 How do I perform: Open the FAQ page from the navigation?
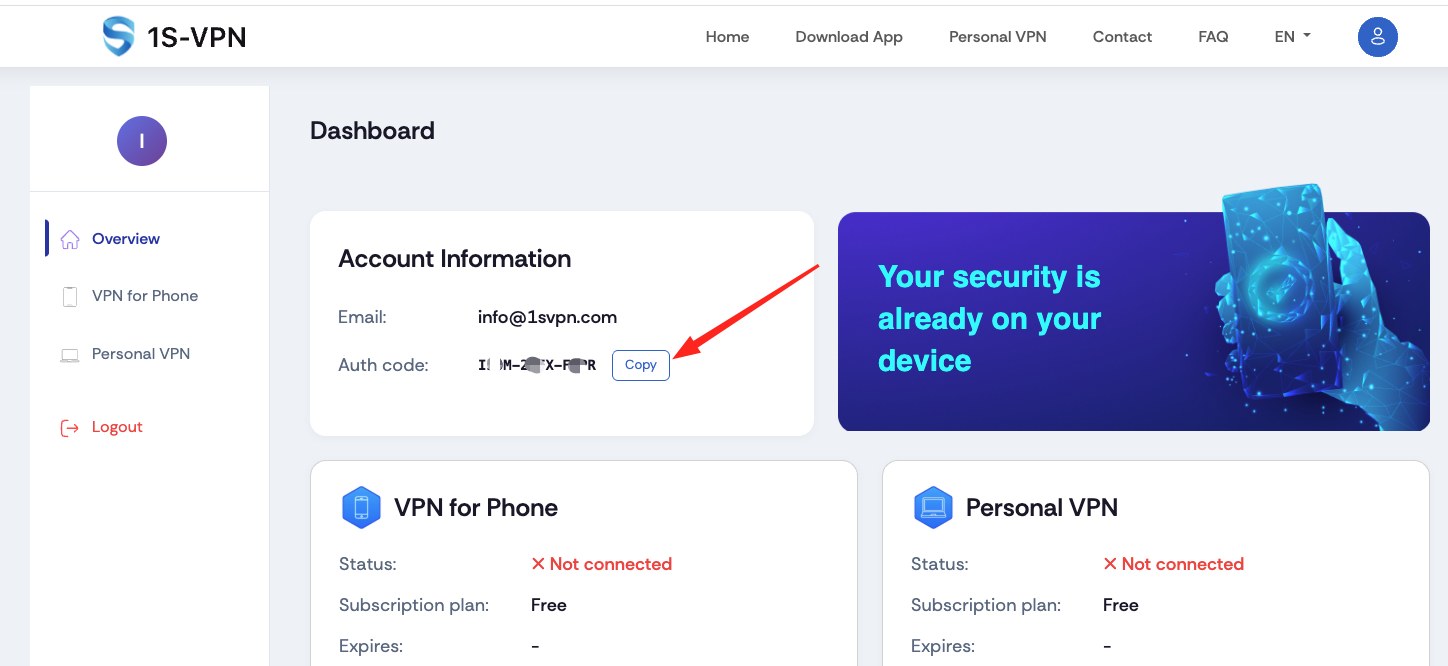point(1213,36)
